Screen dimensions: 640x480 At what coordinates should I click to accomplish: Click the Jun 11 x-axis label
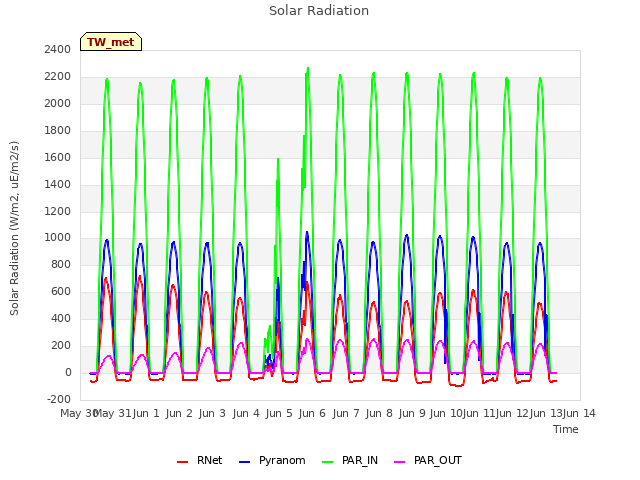[479, 413]
